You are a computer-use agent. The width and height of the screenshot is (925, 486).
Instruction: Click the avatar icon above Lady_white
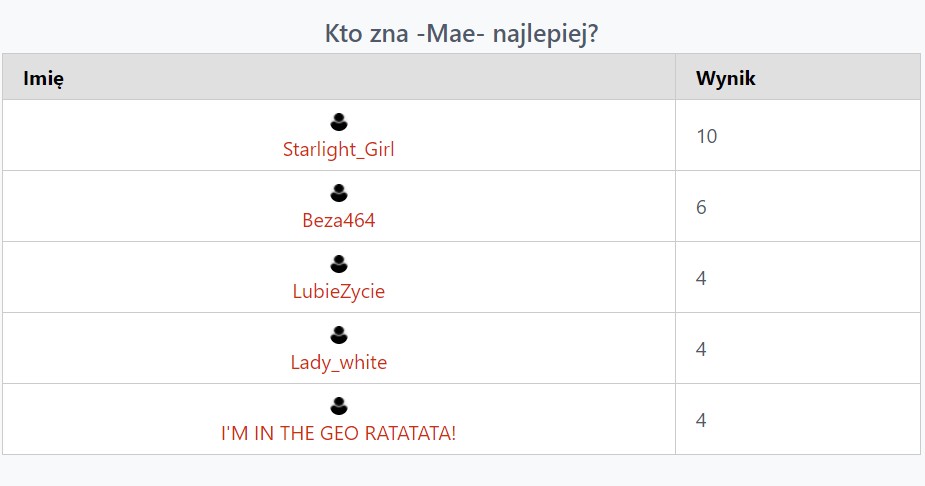[339, 335]
